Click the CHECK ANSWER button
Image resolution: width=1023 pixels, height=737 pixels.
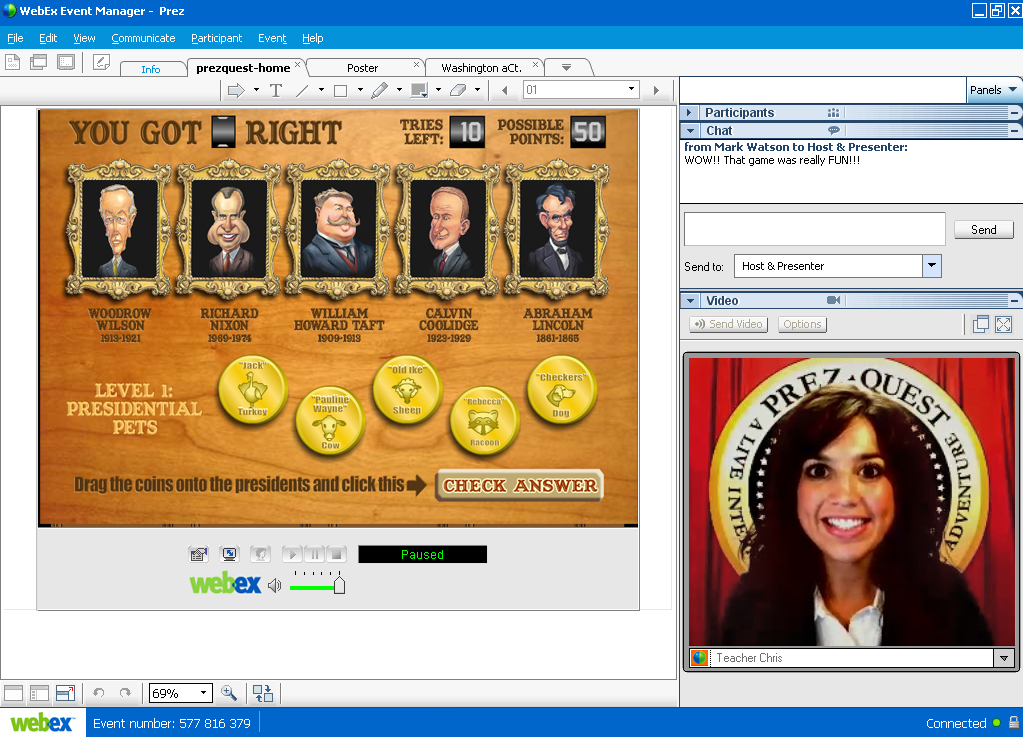(x=519, y=485)
